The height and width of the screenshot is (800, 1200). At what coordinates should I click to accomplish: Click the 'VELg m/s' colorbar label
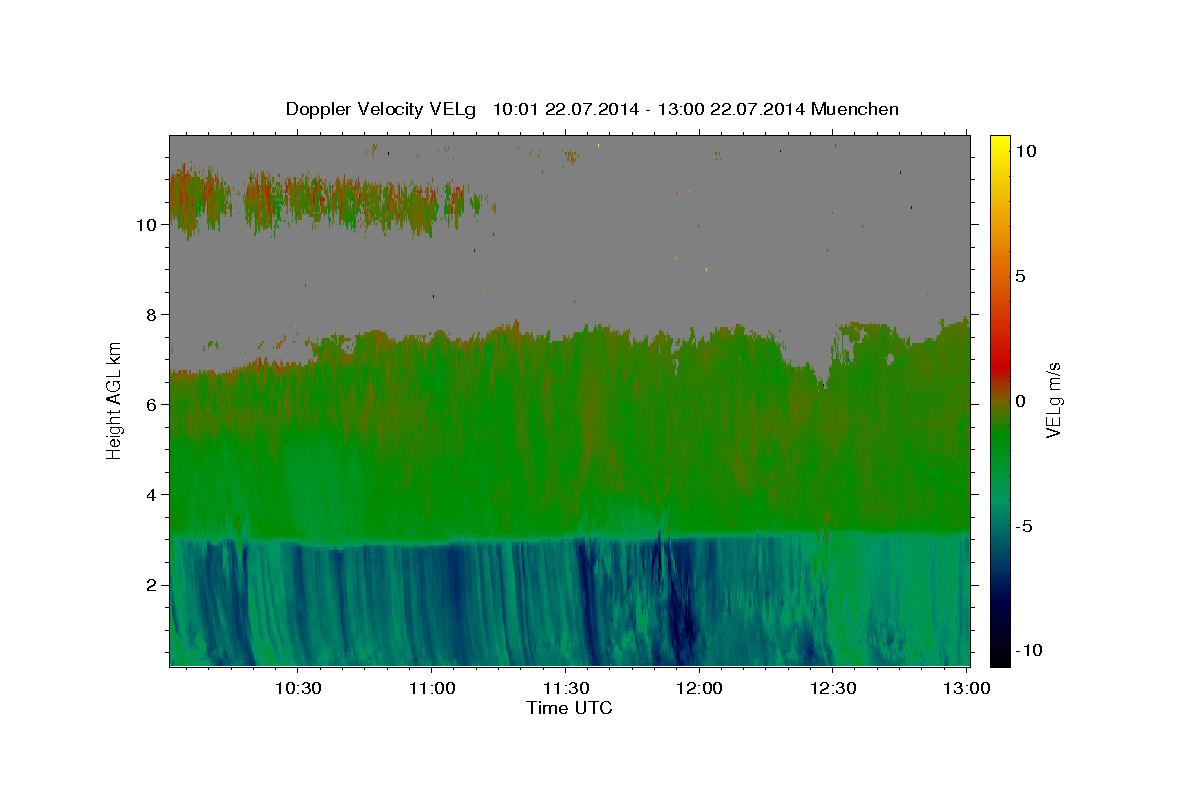(1053, 400)
